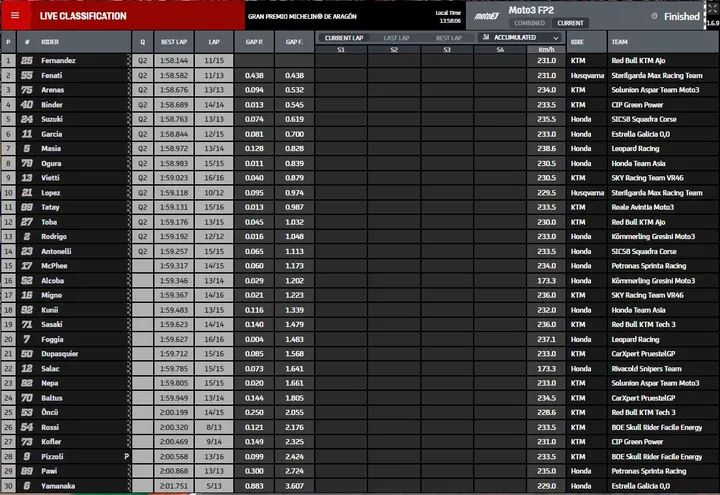Click the GAP P. column header
This screenshot has width=720, height=495.
(x=254, y=42)
